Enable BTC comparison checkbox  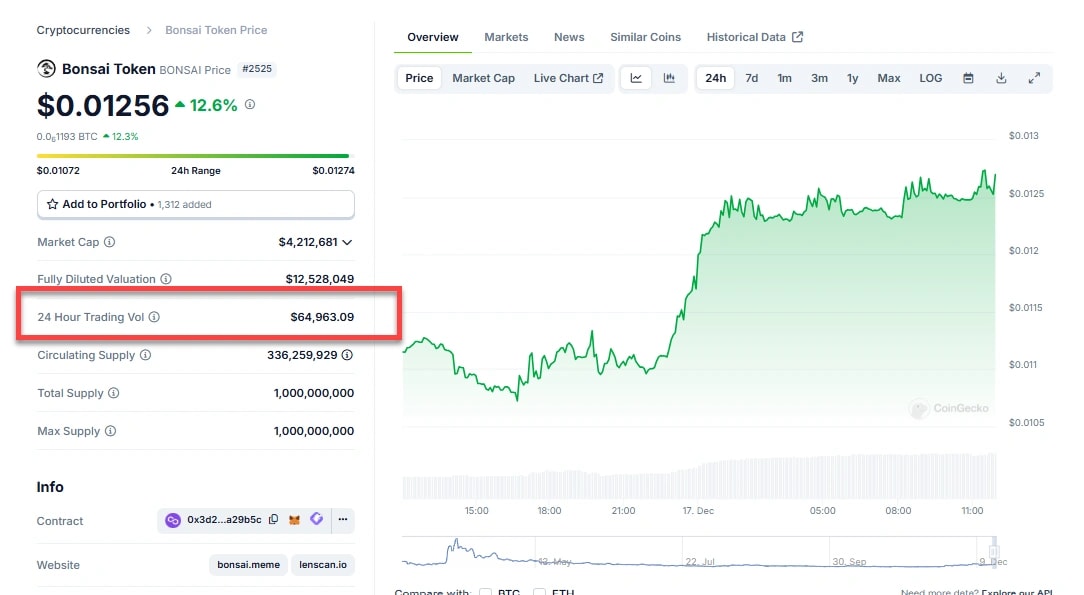click(485, 593)
